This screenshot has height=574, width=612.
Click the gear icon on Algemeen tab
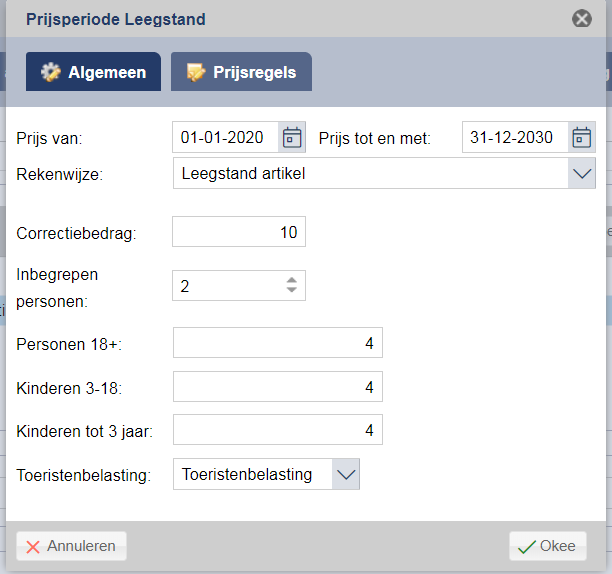click(x=51, y=72)
